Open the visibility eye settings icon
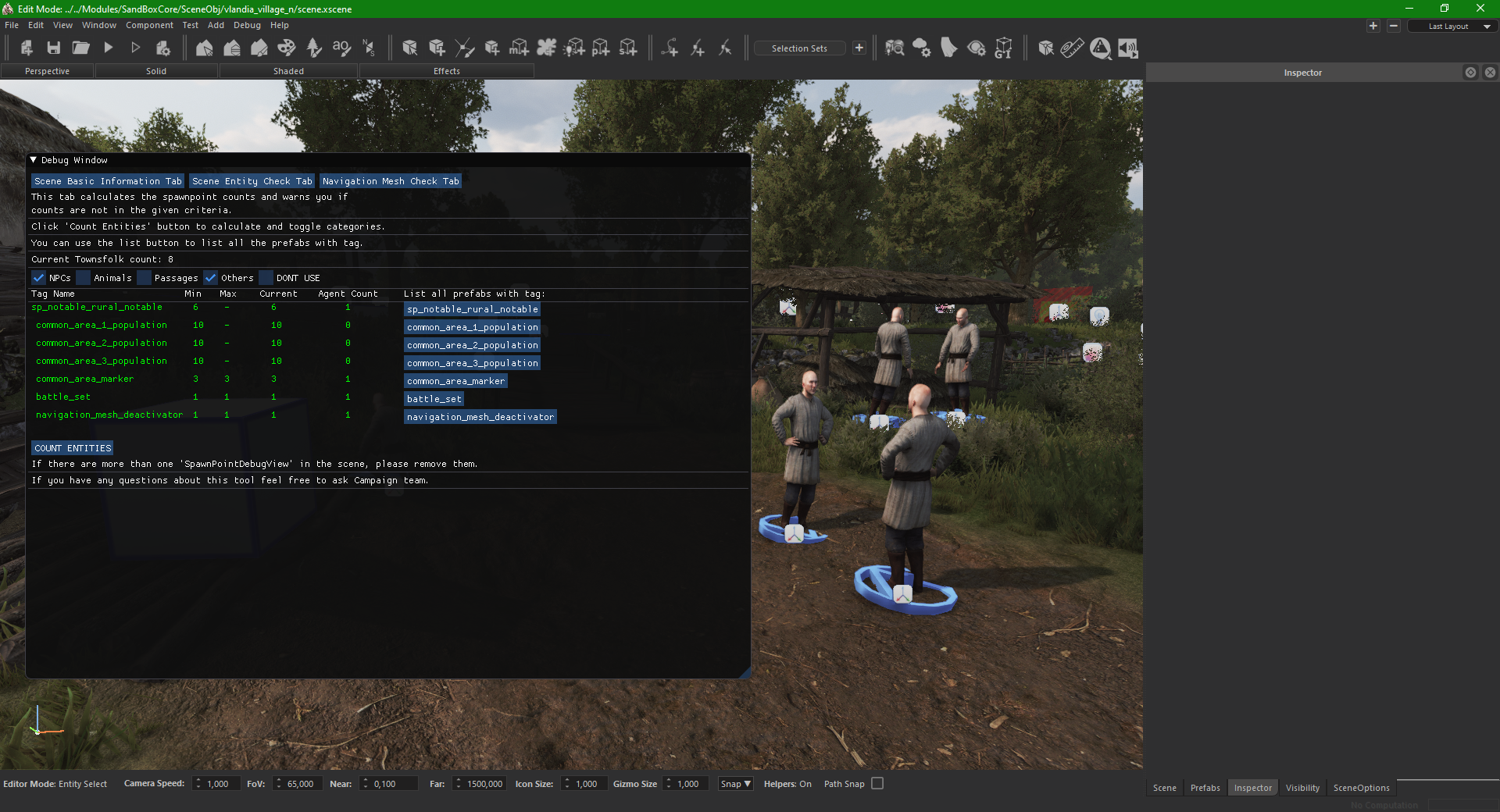Screen dimensions: 1500x812 pyautogui.click(x=977, y=48)
